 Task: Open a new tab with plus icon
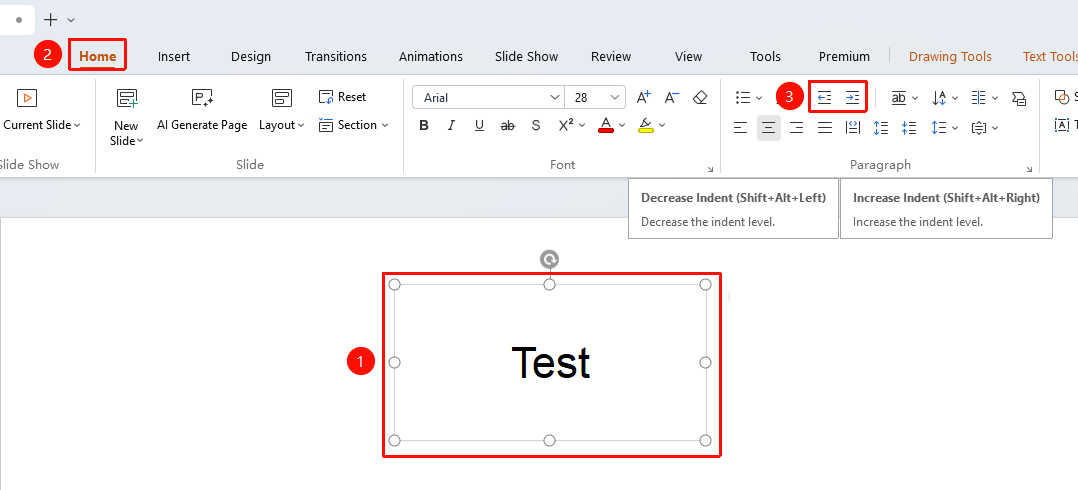(50, 20)
